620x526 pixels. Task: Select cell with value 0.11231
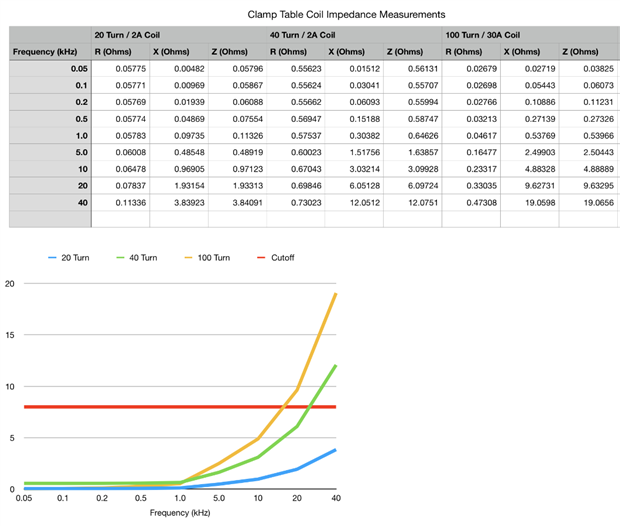[x=588, y=102]
